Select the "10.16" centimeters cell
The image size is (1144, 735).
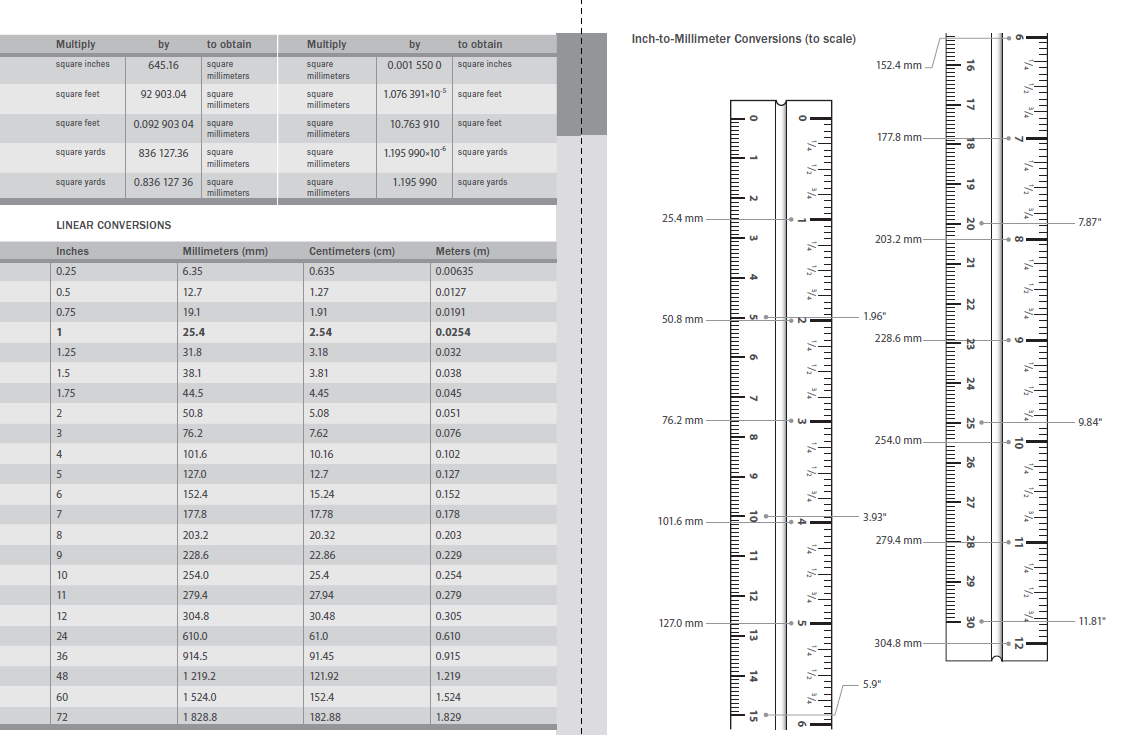click(321, 454)
